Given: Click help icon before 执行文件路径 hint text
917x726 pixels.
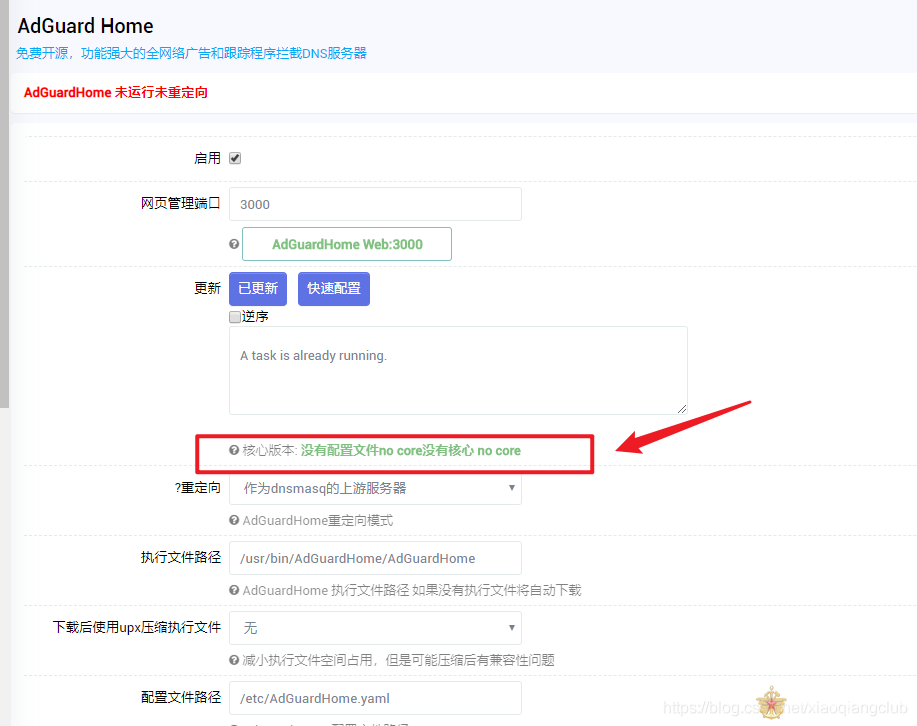Looking at the screenshot, I should [234, 590].
